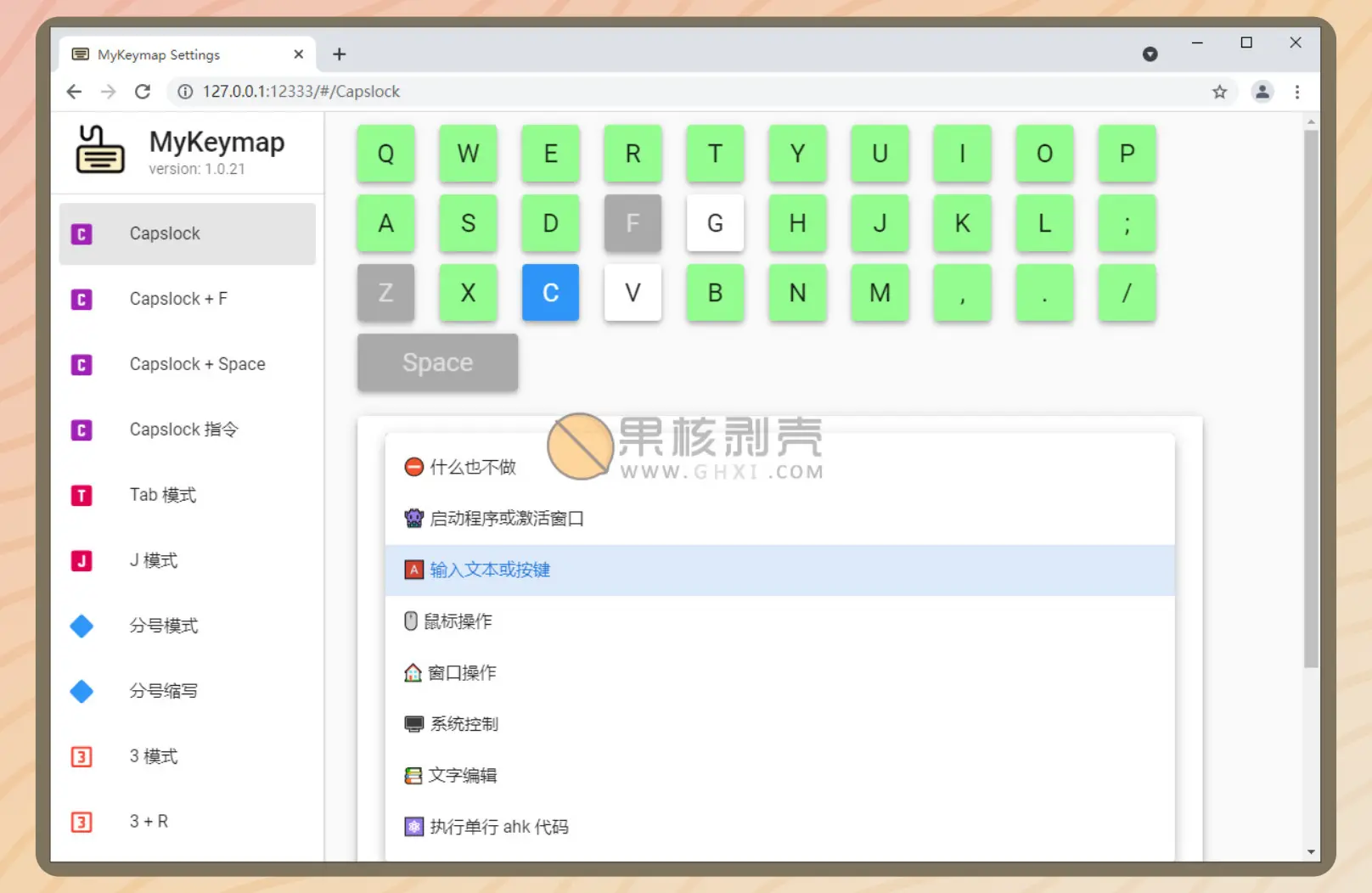Open the Capslock + Space sidebar page
The width and height of the screenshot is (1372, 893).
197,364
